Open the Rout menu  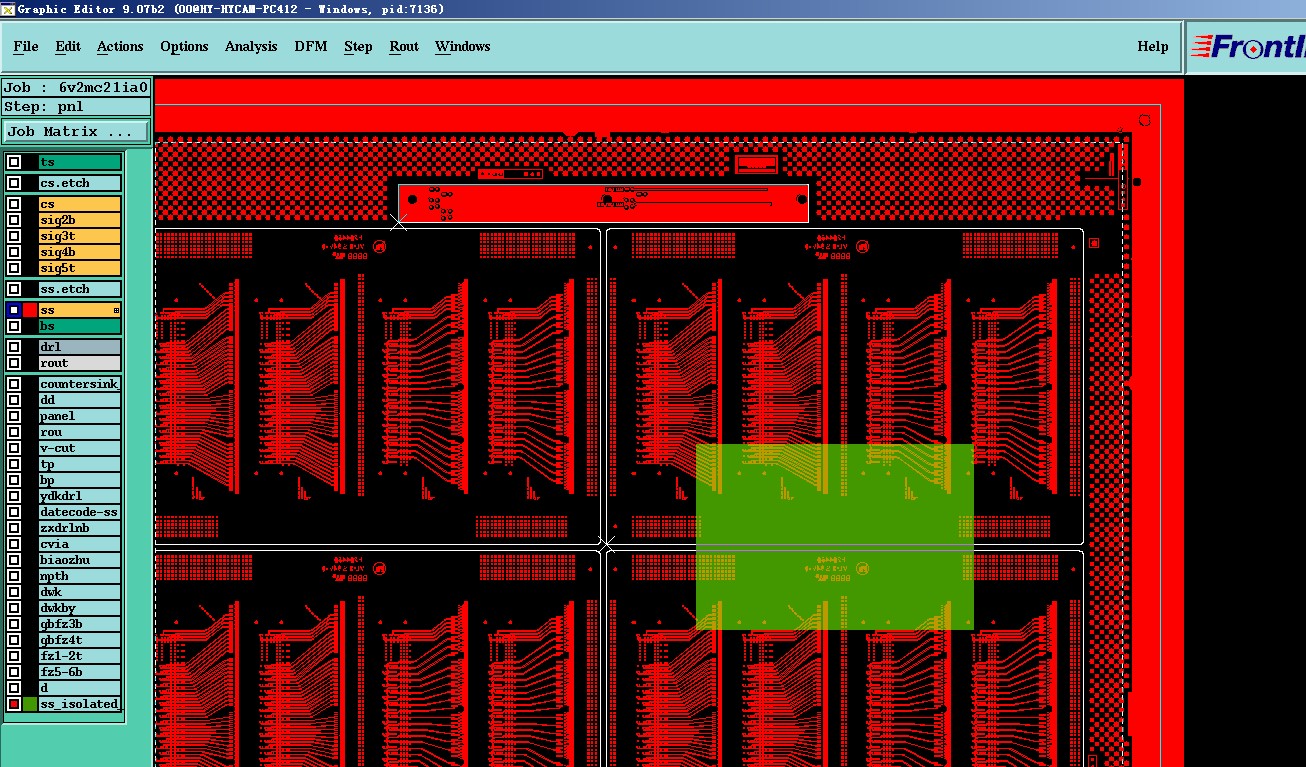[404, 46]
